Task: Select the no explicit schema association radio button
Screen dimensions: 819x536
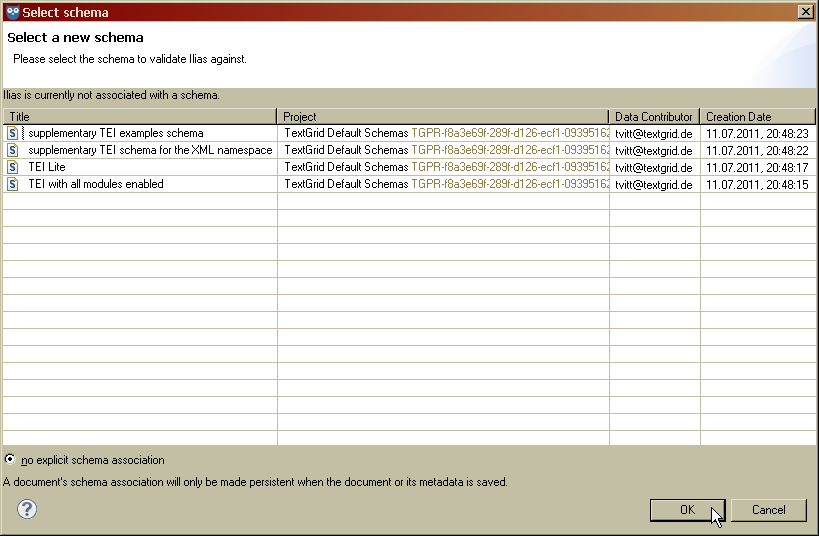Action: point(10,460)
